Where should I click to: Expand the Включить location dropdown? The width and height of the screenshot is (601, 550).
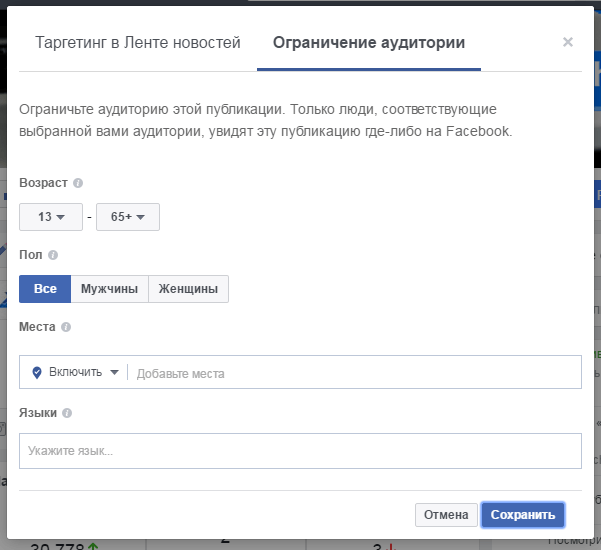[x=84, y=372]
